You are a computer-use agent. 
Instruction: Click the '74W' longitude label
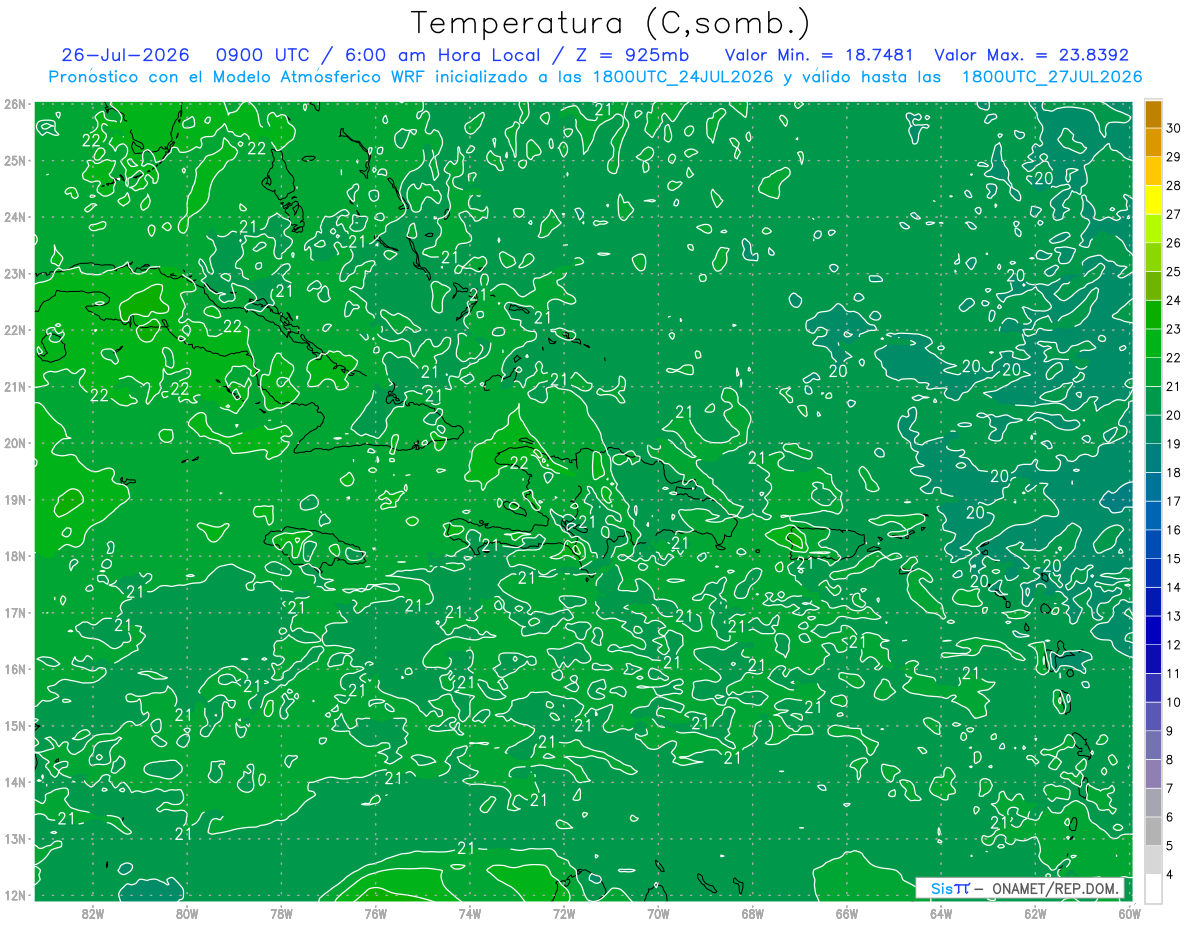pos(470,913)
